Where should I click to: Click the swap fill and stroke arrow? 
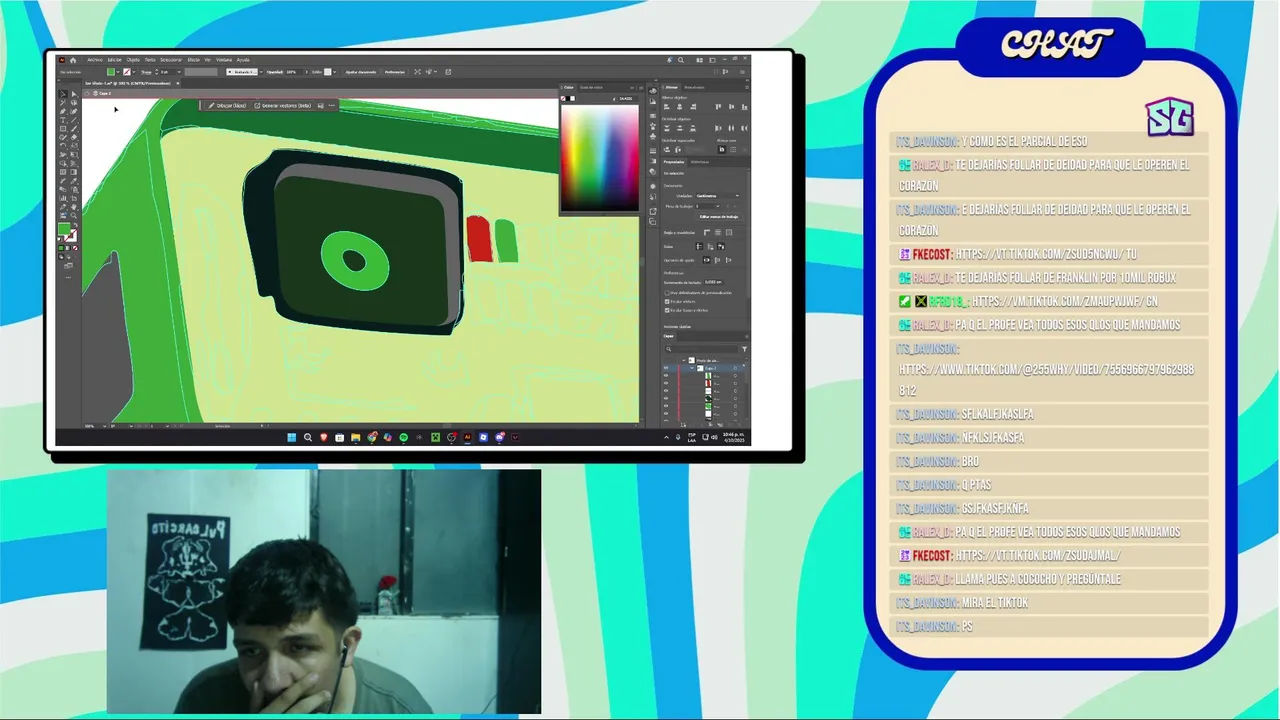click(x=76, y=224)
